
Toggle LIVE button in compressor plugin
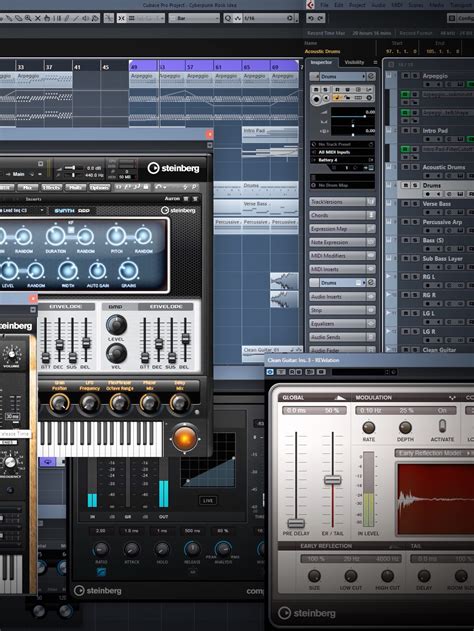(208, 500)
